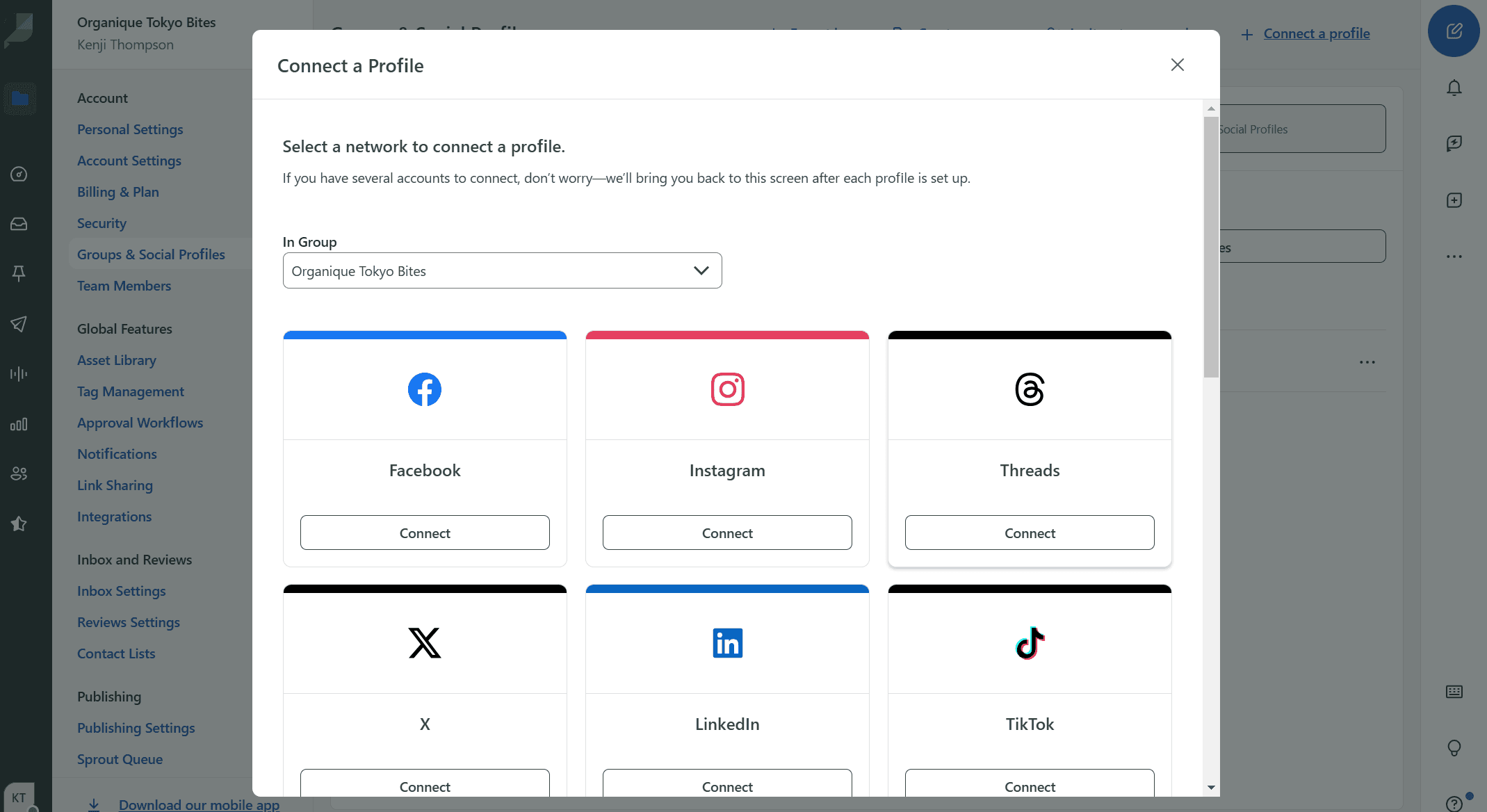
Task: Open the notifications bell icon
Action: point(1454,88)
